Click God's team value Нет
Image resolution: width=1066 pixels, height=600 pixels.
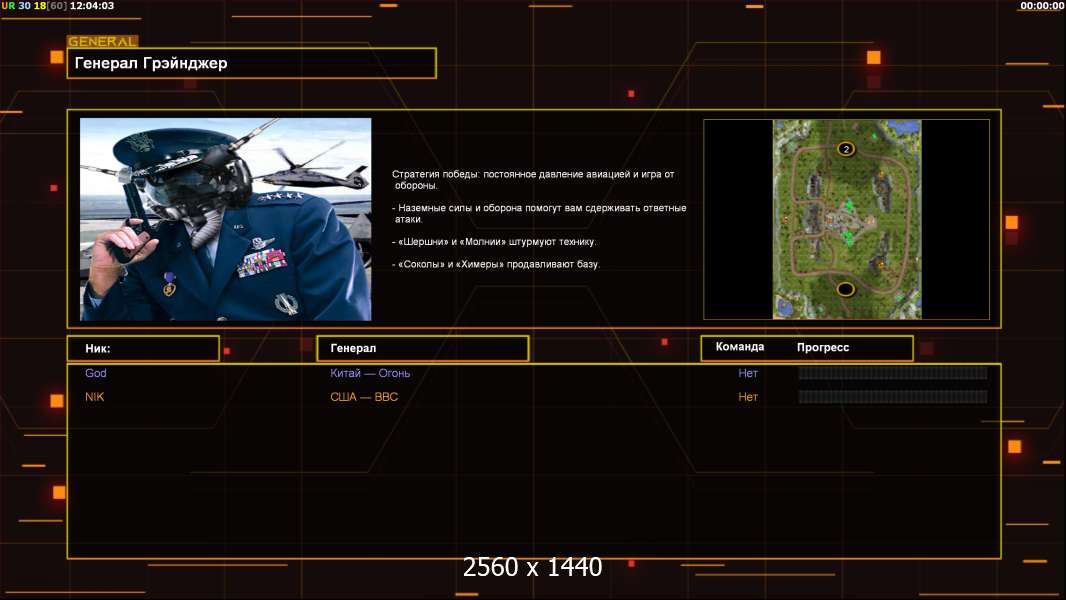(x=748, y=373)
